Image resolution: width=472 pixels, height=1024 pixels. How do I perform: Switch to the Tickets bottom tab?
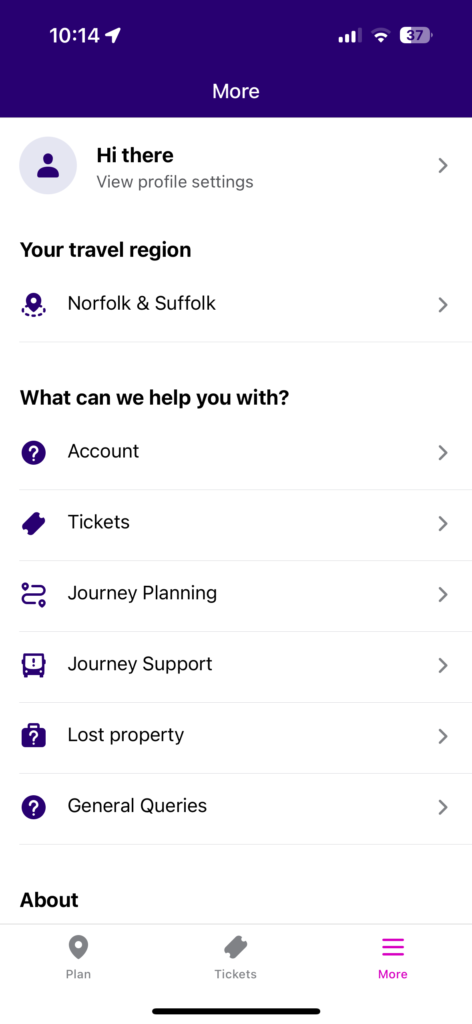pyautogui.click(x=236, y=957)
